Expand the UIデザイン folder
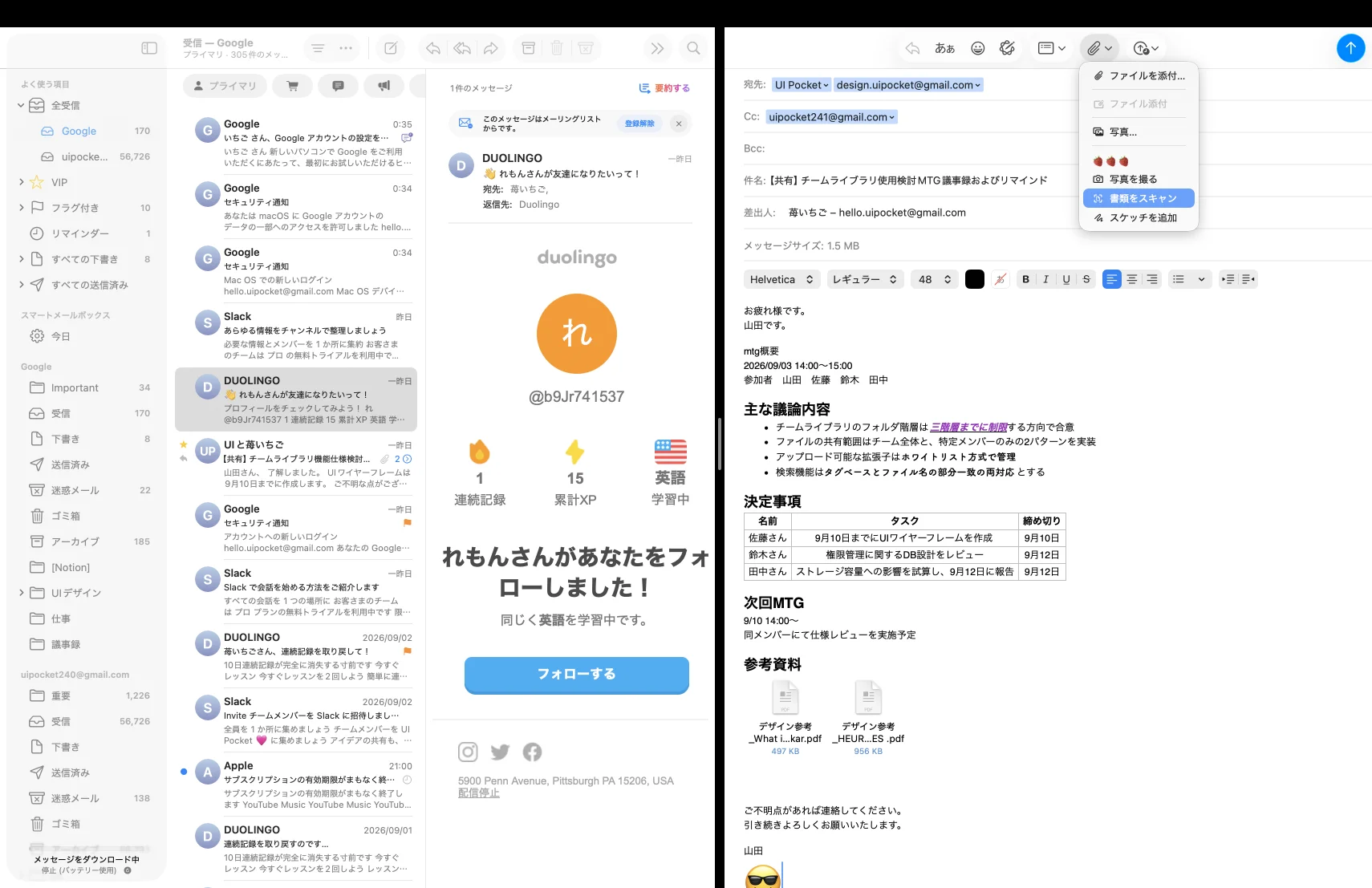The image size is (1372, 888). pyautogui.click(x=22, y=593)
